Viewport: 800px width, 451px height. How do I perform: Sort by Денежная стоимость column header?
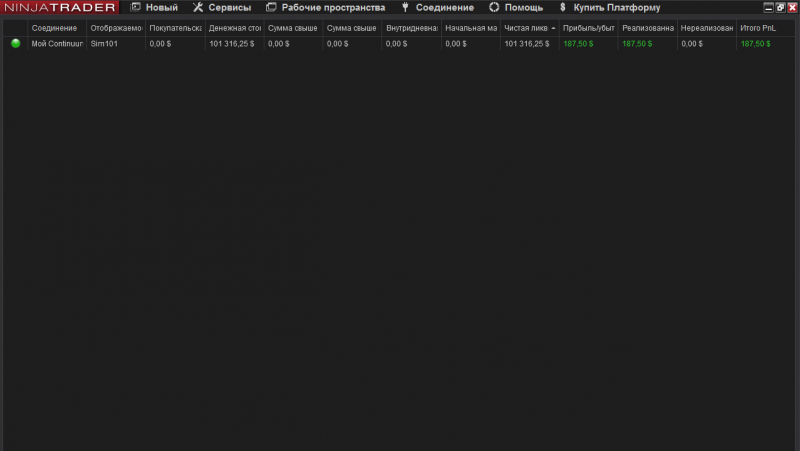coord(234,28)
